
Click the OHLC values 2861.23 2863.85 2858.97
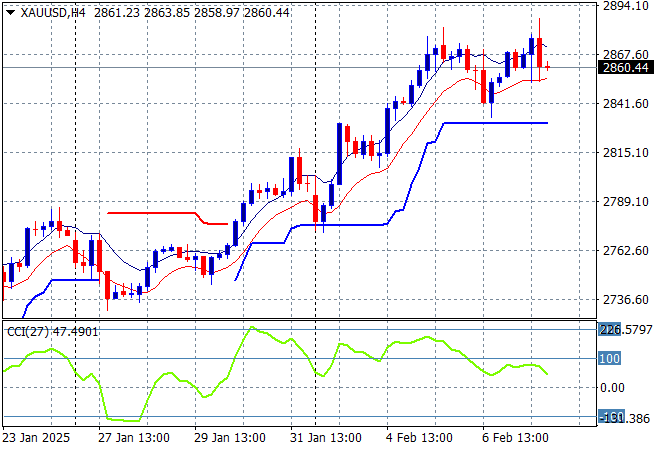(167, 13)
